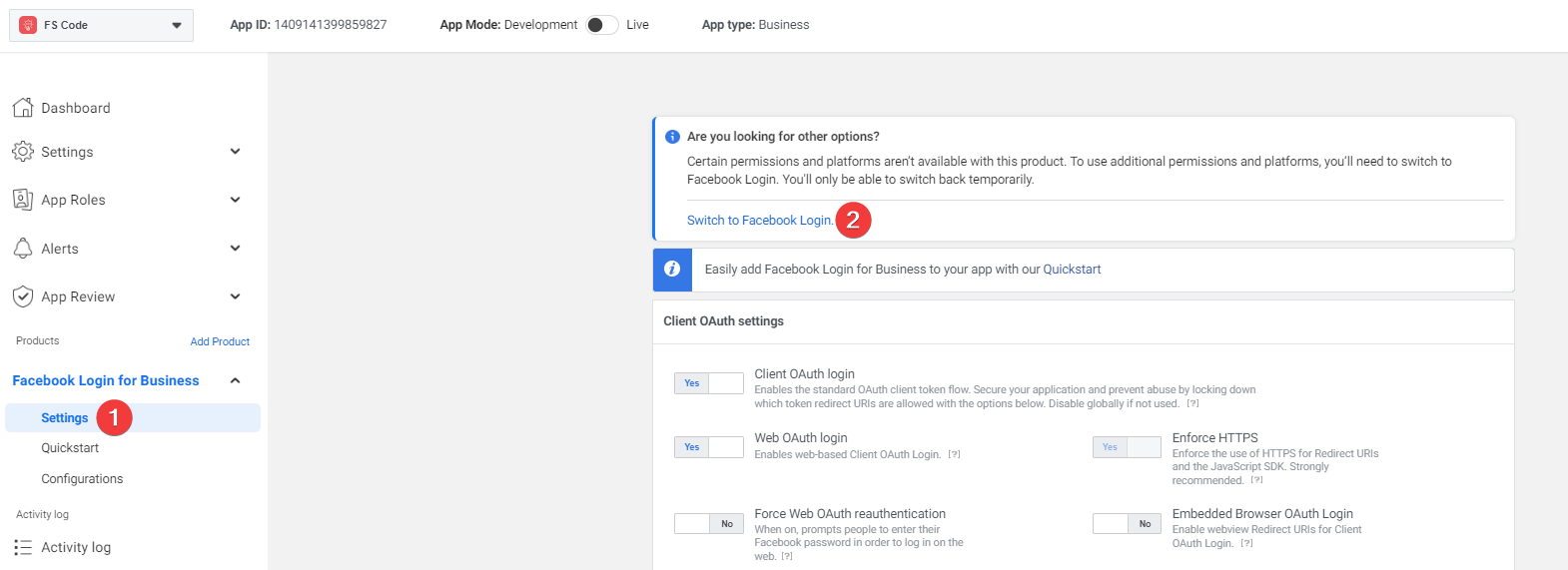The image size is (1568, 570).
Task: Expand the Settings sidebar section chevron
Action: pos(236,152)
